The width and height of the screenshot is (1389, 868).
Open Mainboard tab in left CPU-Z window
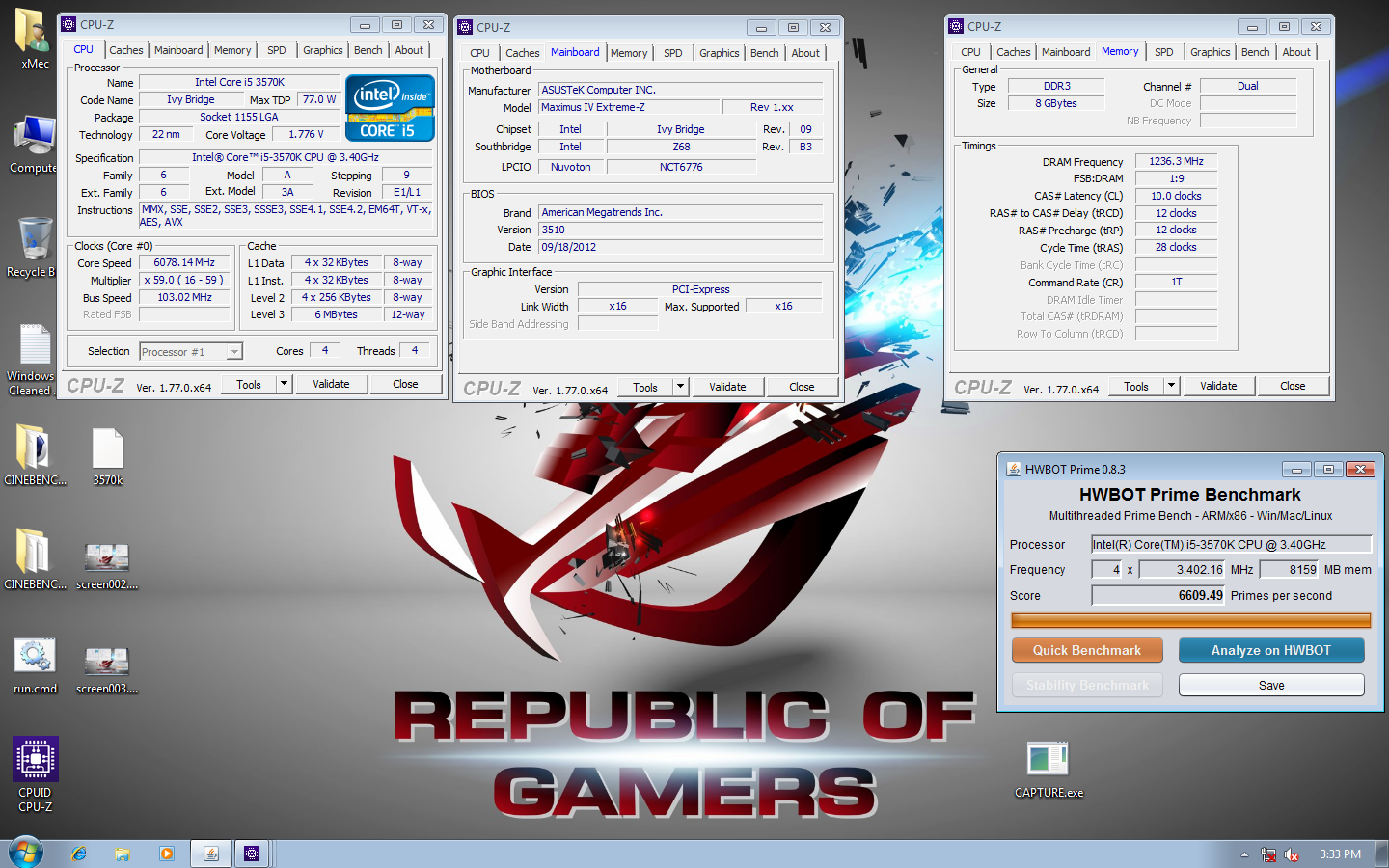click(178, 50)
